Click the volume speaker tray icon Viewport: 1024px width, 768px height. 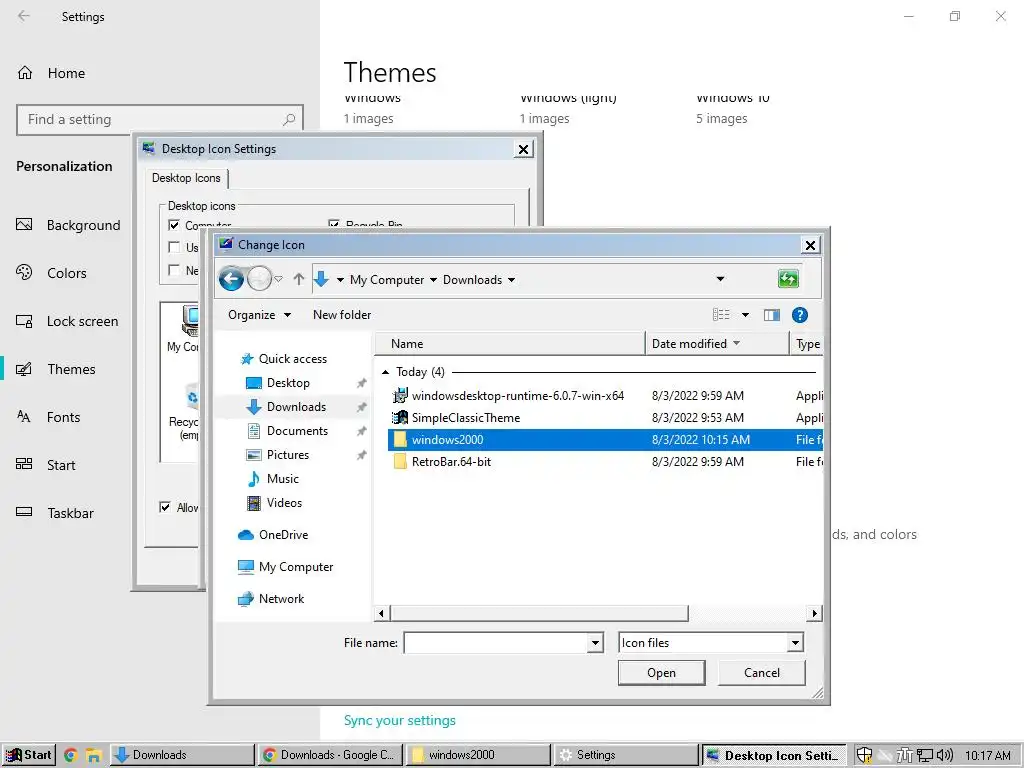tap(944, 756)
